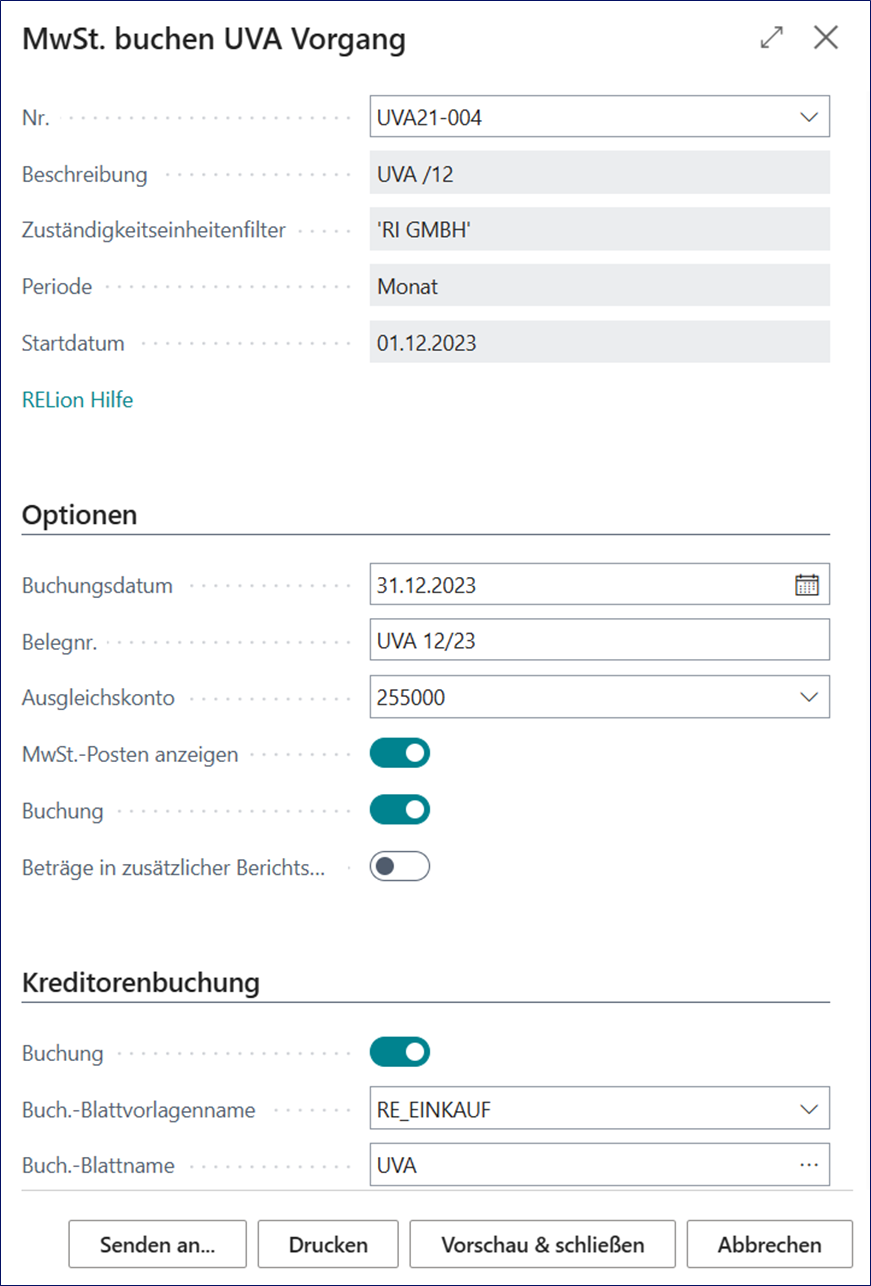
Task: Disable the Buchung switch under Optionen
Action: (400, 810)
